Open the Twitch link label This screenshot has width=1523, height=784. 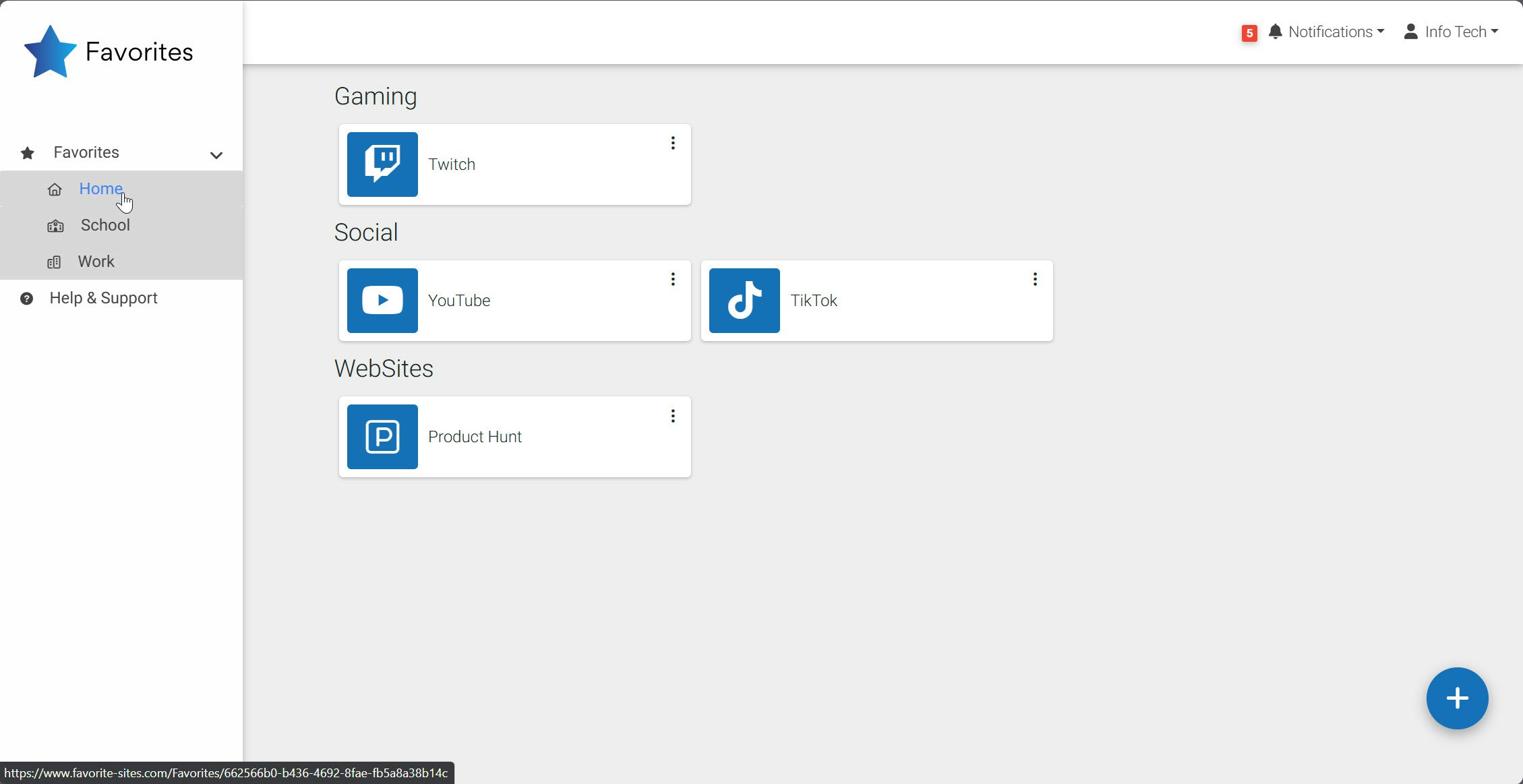[452, 164]
